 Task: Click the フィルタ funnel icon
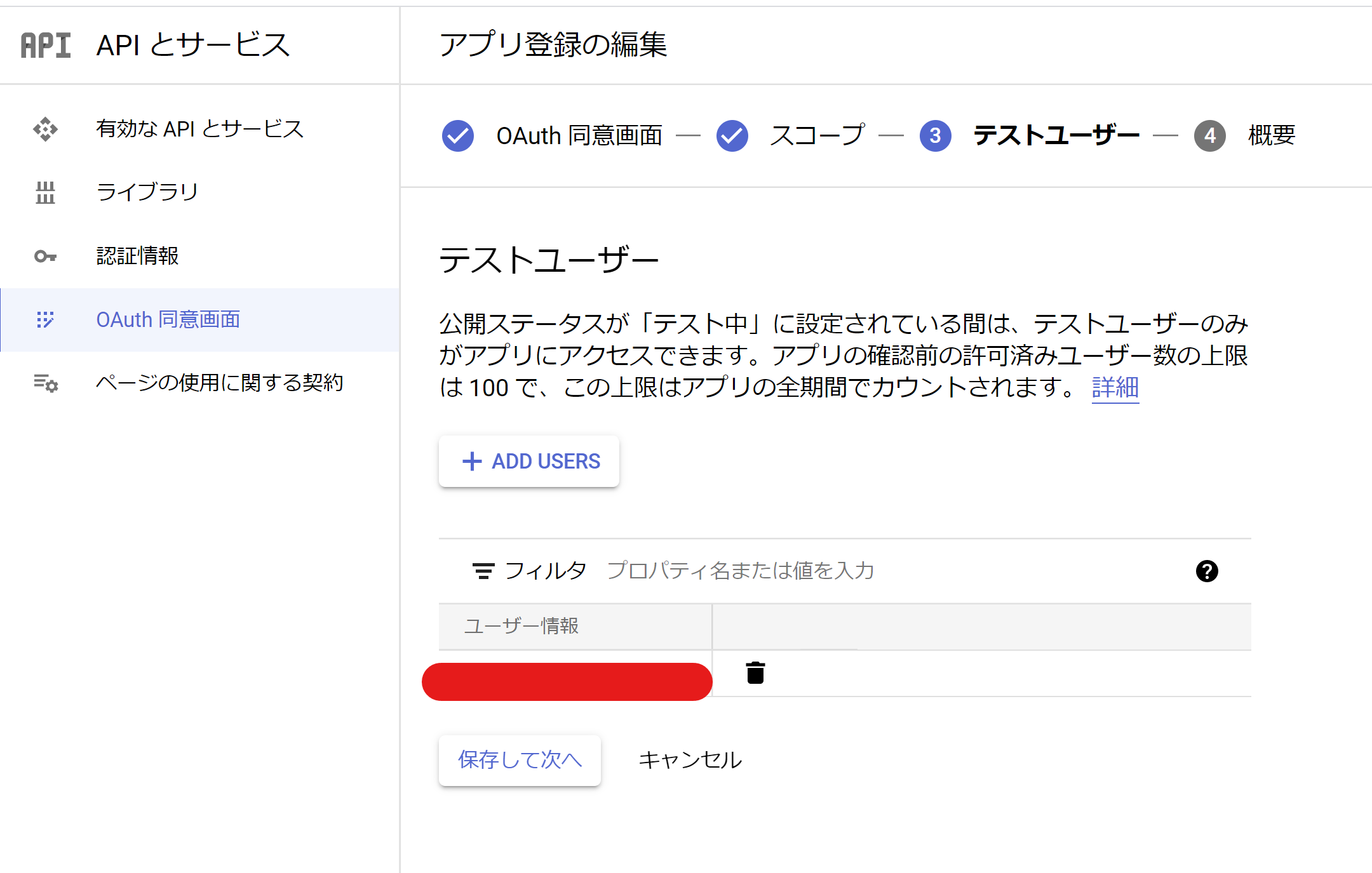pos(483,570)
